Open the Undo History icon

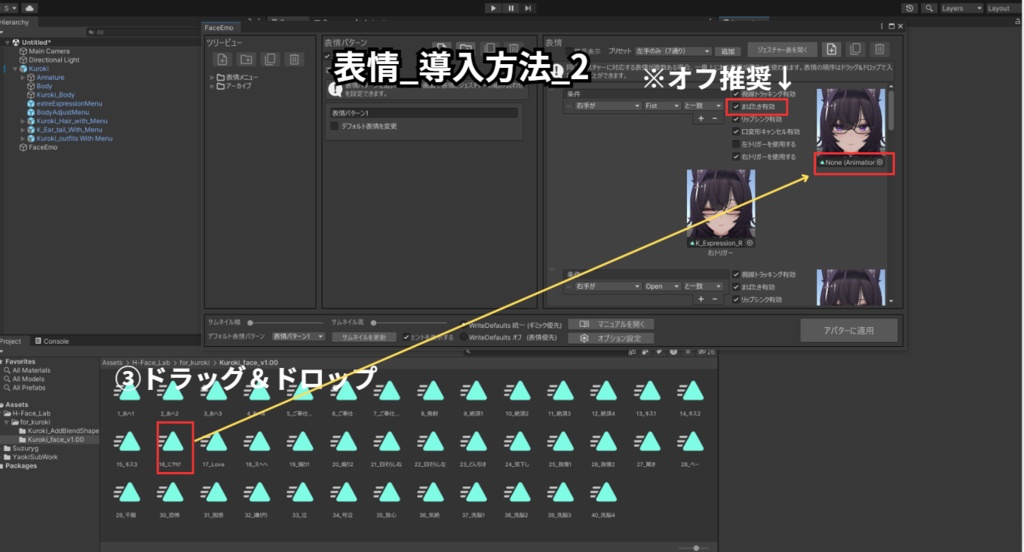[910, 8]
